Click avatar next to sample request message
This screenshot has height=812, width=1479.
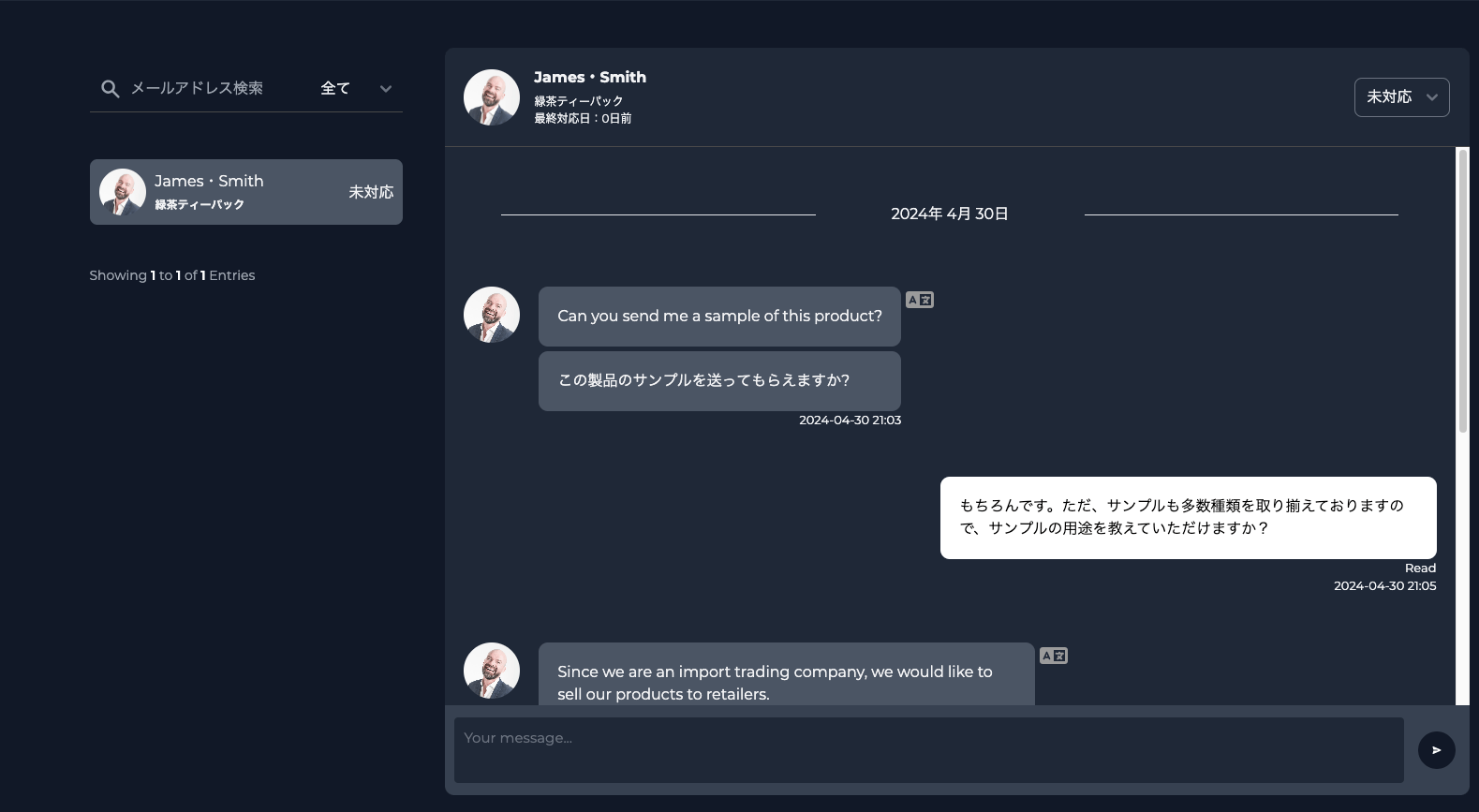492,315
